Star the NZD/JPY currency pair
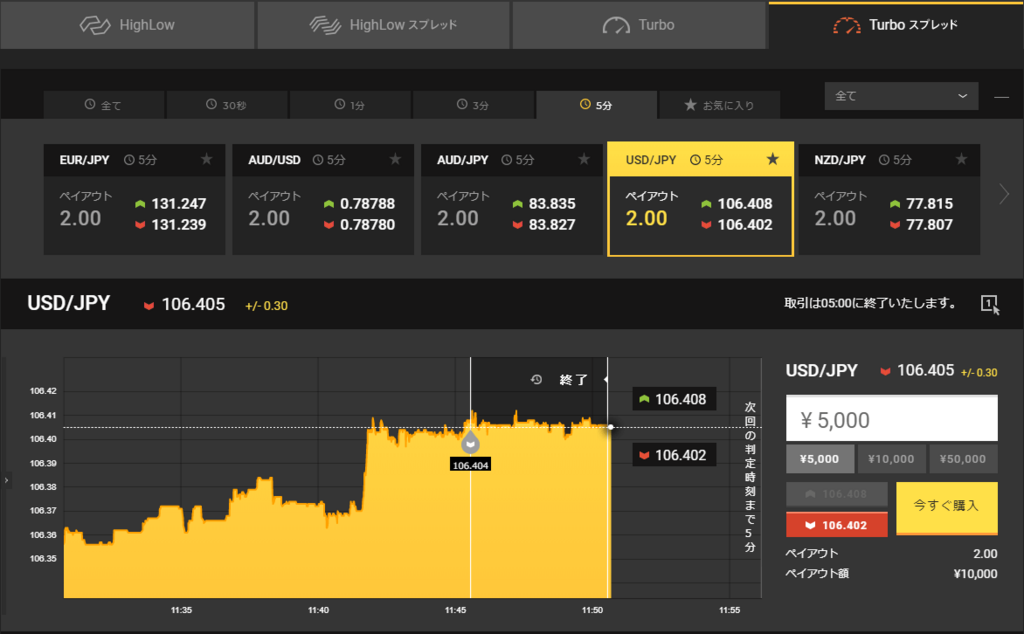Image resolution: width=1024 pixels, height=634 pixels. point(962,159)
